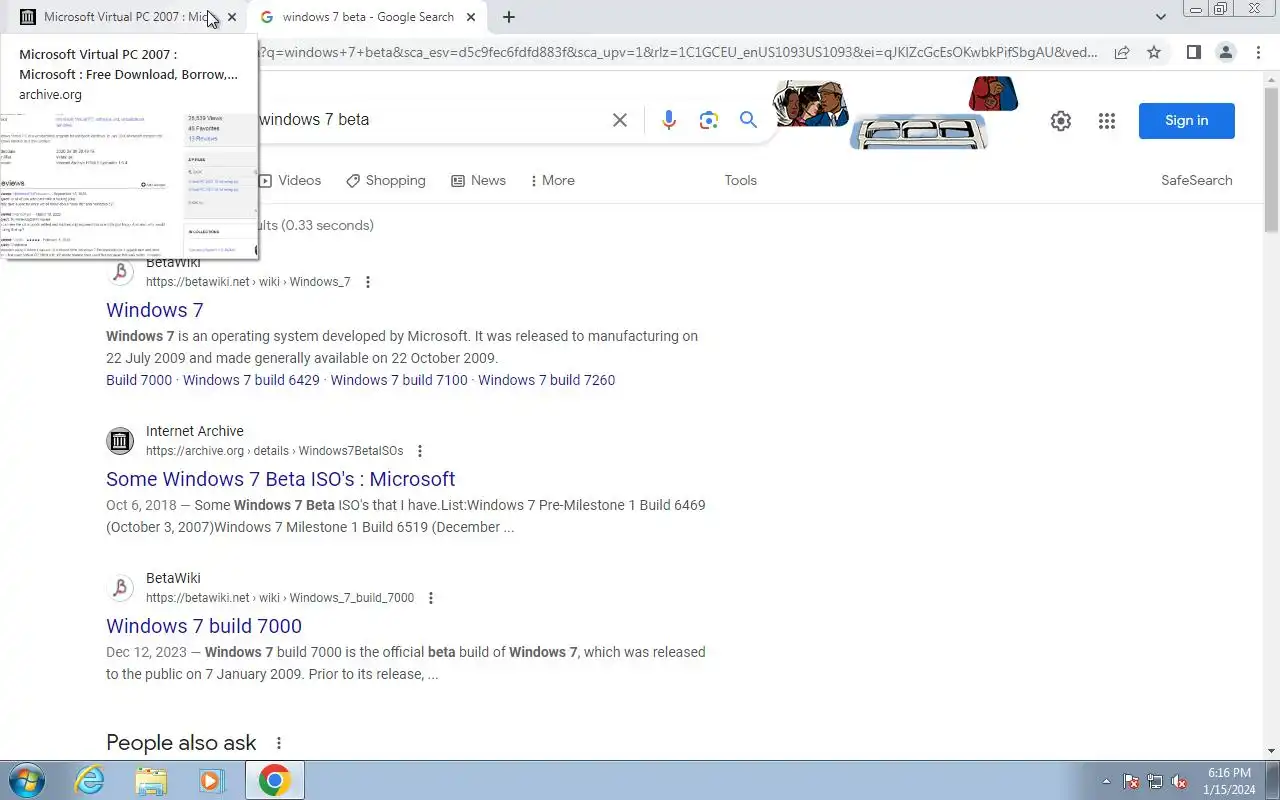Launch Windows Media Player from taskbar

click(x=212, y=780)
